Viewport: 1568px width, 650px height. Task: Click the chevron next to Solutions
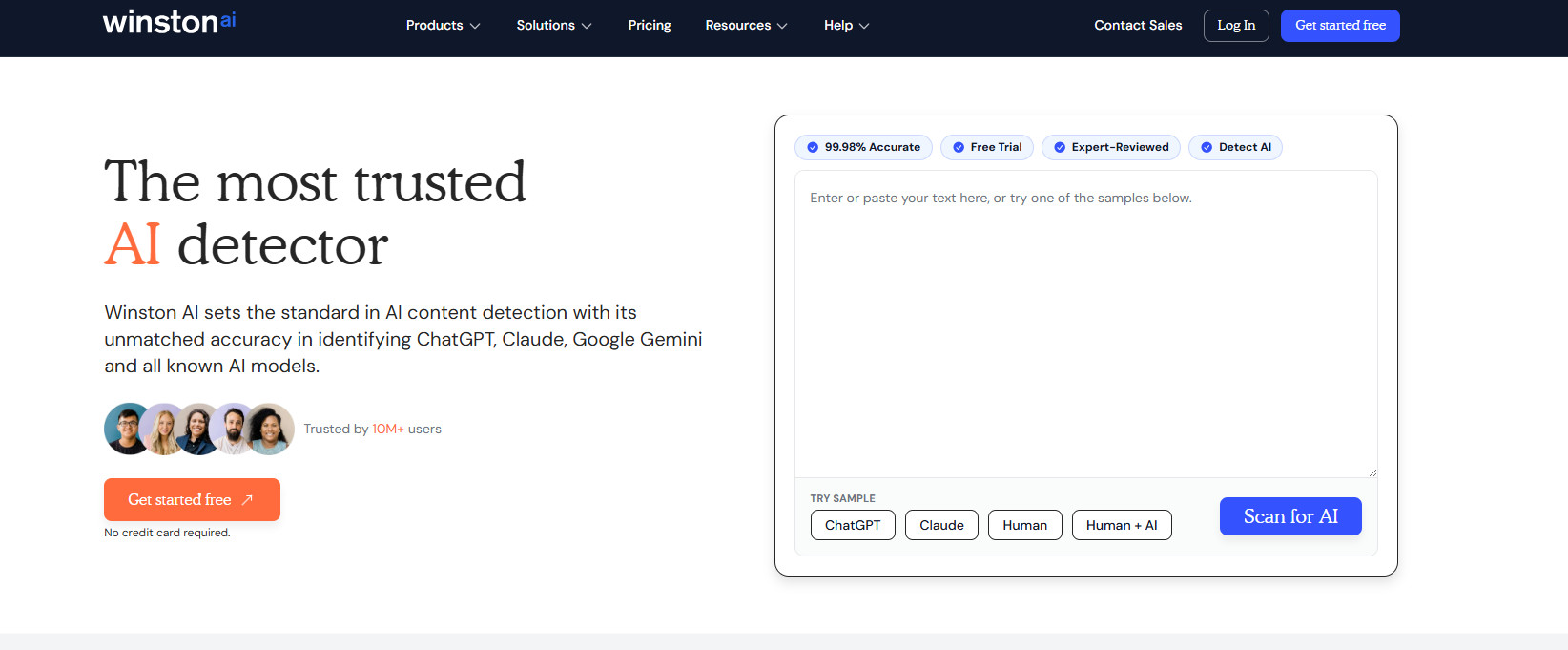(587, 26)
